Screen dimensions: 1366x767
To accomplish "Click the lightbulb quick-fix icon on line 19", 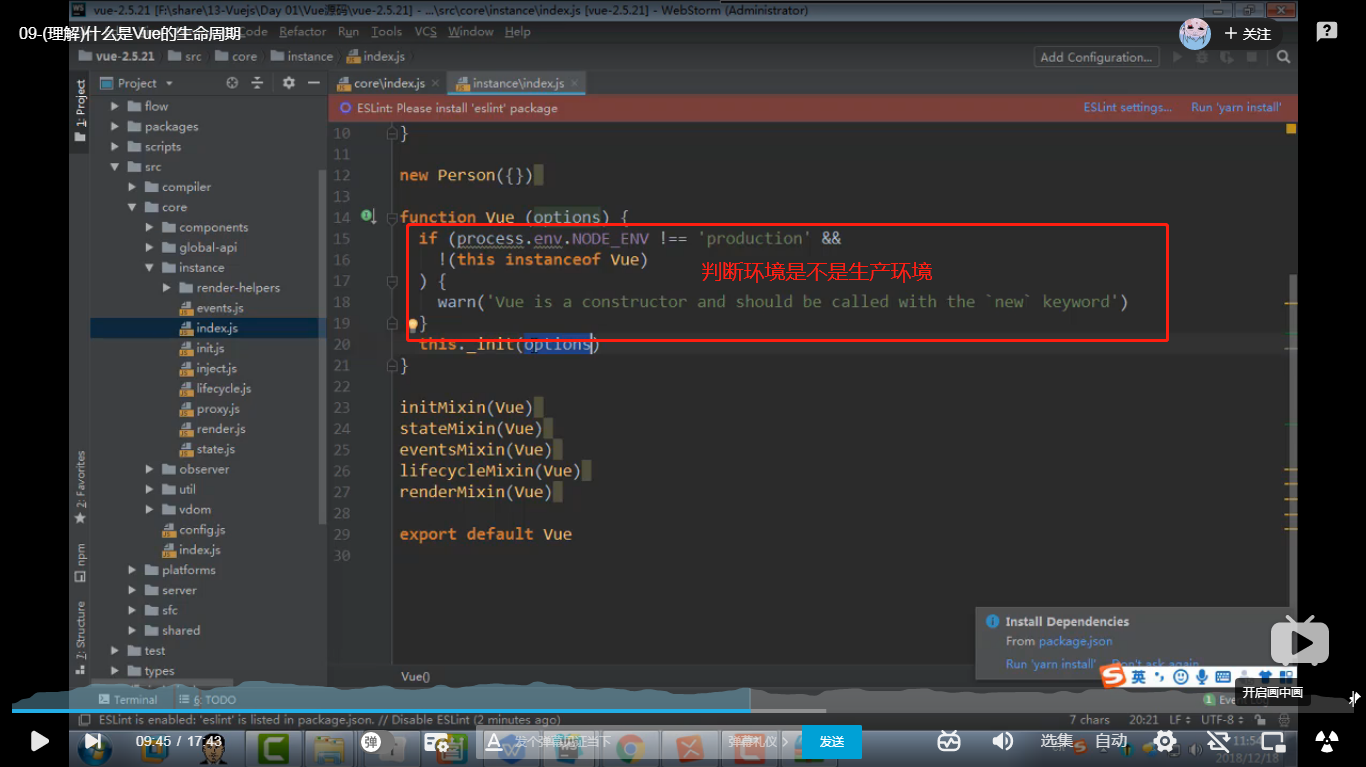I will pyautogui.click(x=412, y=324).
